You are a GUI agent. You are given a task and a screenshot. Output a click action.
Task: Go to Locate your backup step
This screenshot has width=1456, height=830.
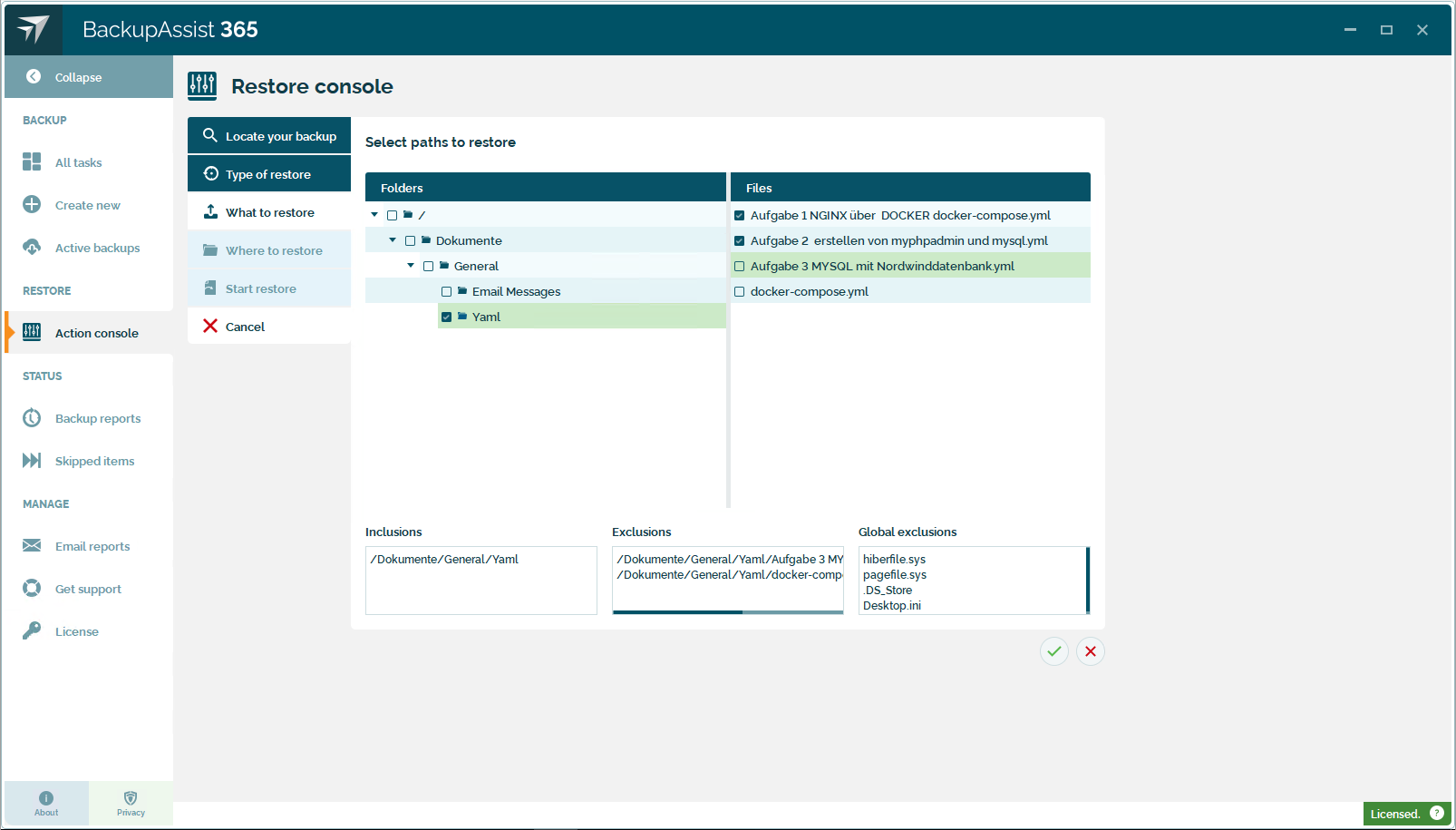click(269, 136)
